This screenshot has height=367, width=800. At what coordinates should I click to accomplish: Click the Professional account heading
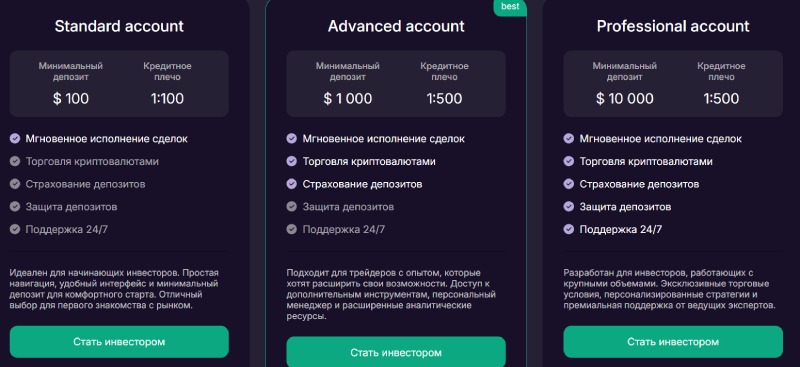[673, 26]
